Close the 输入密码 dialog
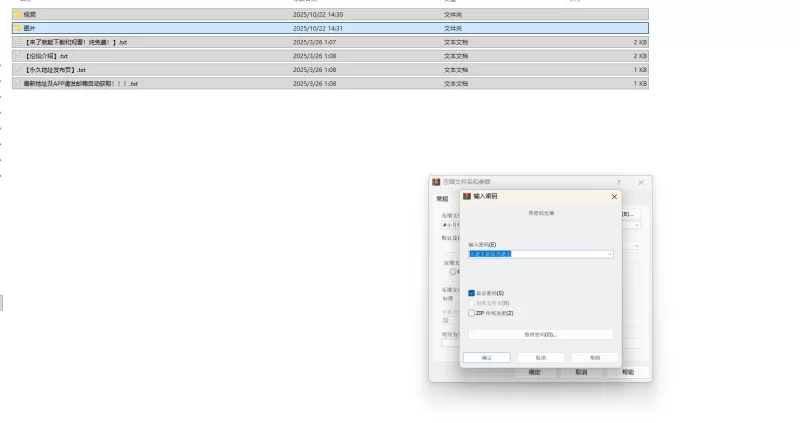Viewport: 800px width, 423px height. 614,197
